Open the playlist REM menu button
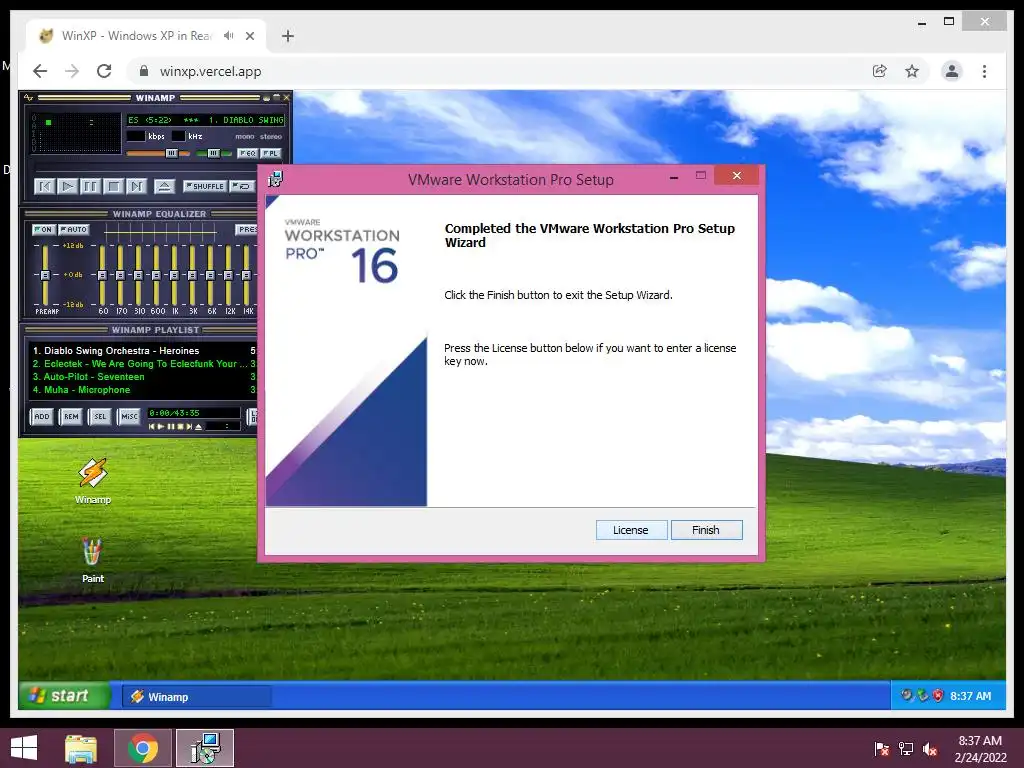The width and height of the screenshot is (1024, 768). 71,417
